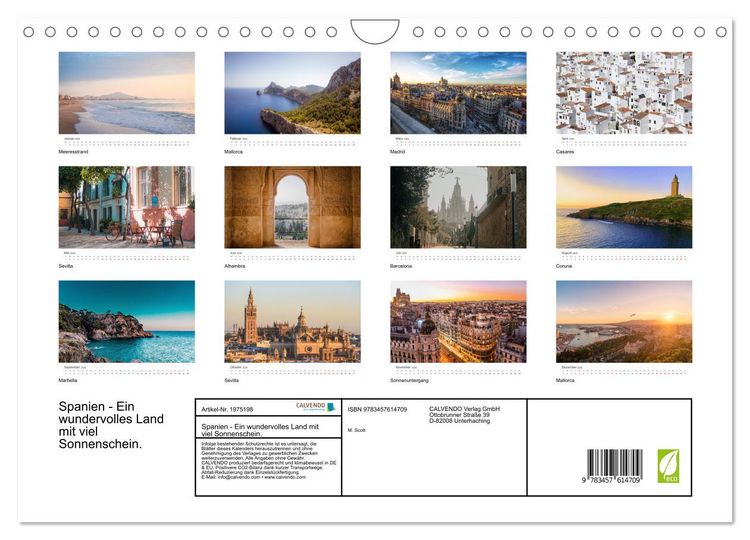Image resolution: width=750 pixels, height=540 pixels.
Task: Click "Artikel-Nr. 1975198"
Action: click(227, 409)
